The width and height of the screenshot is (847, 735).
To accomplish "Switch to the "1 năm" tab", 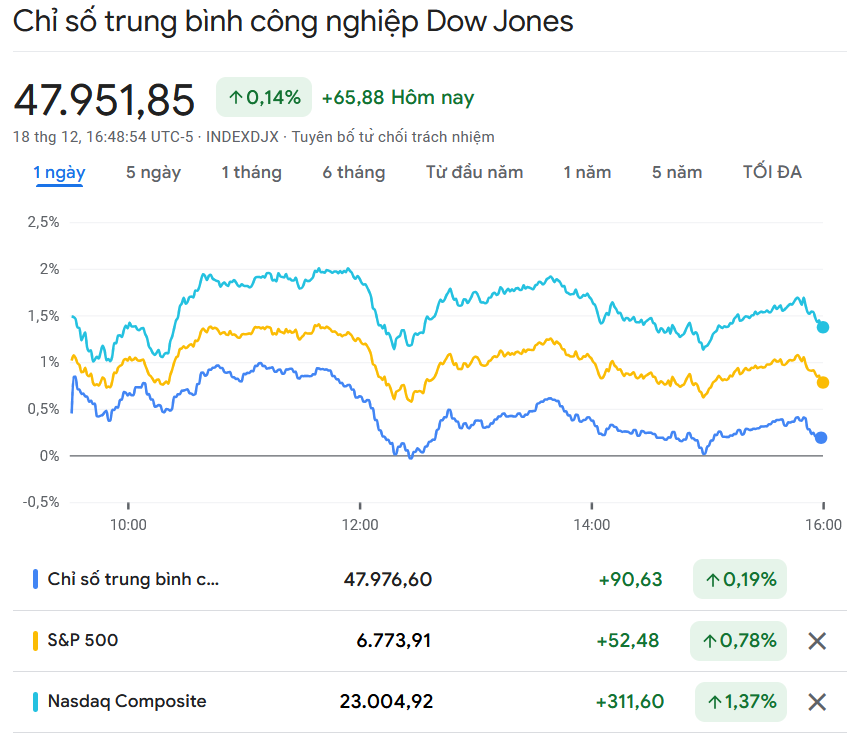I will (587, 172).
